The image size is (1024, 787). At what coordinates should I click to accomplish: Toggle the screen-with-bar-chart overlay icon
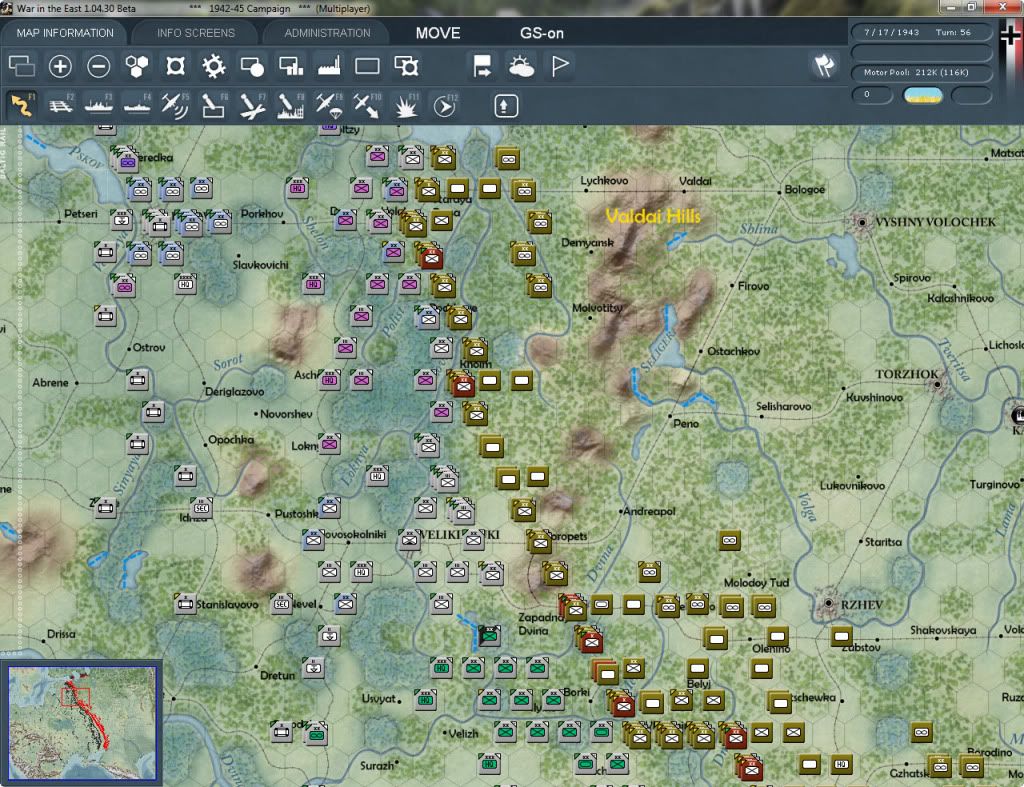(x=291, y=66)
